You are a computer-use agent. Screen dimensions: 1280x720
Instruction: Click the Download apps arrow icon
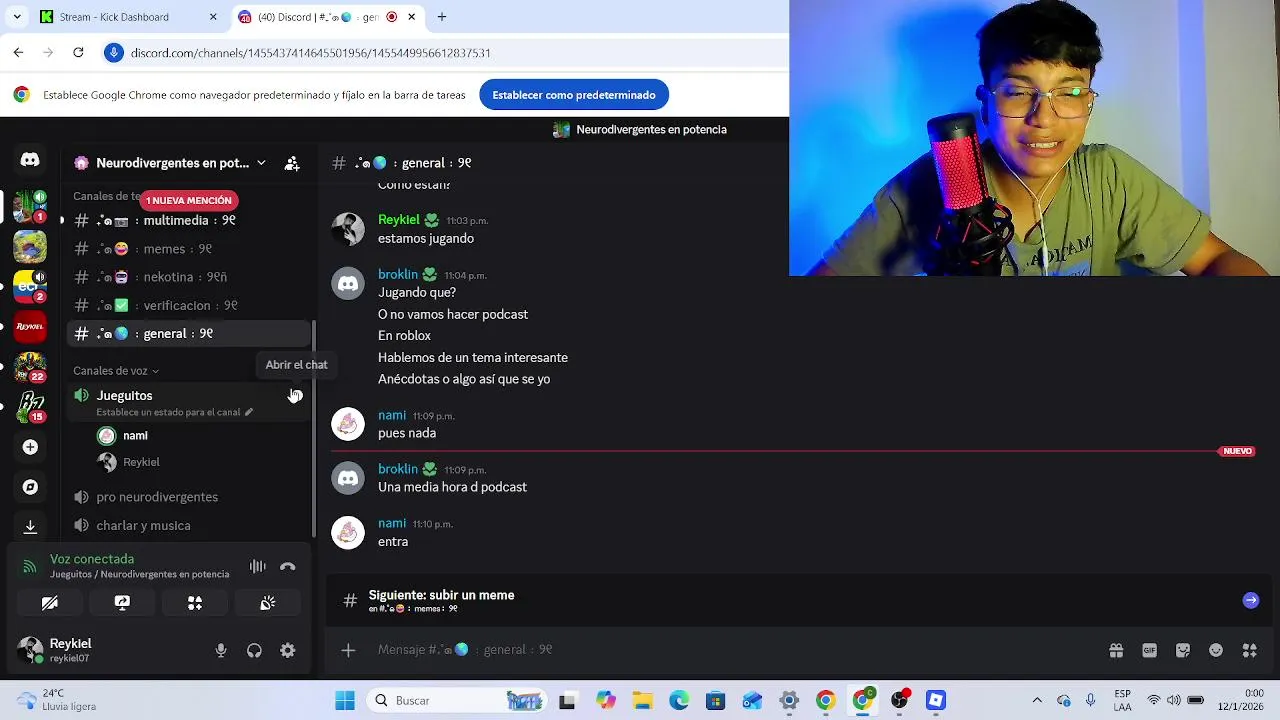pyautogui.click(x=30, y=526)
